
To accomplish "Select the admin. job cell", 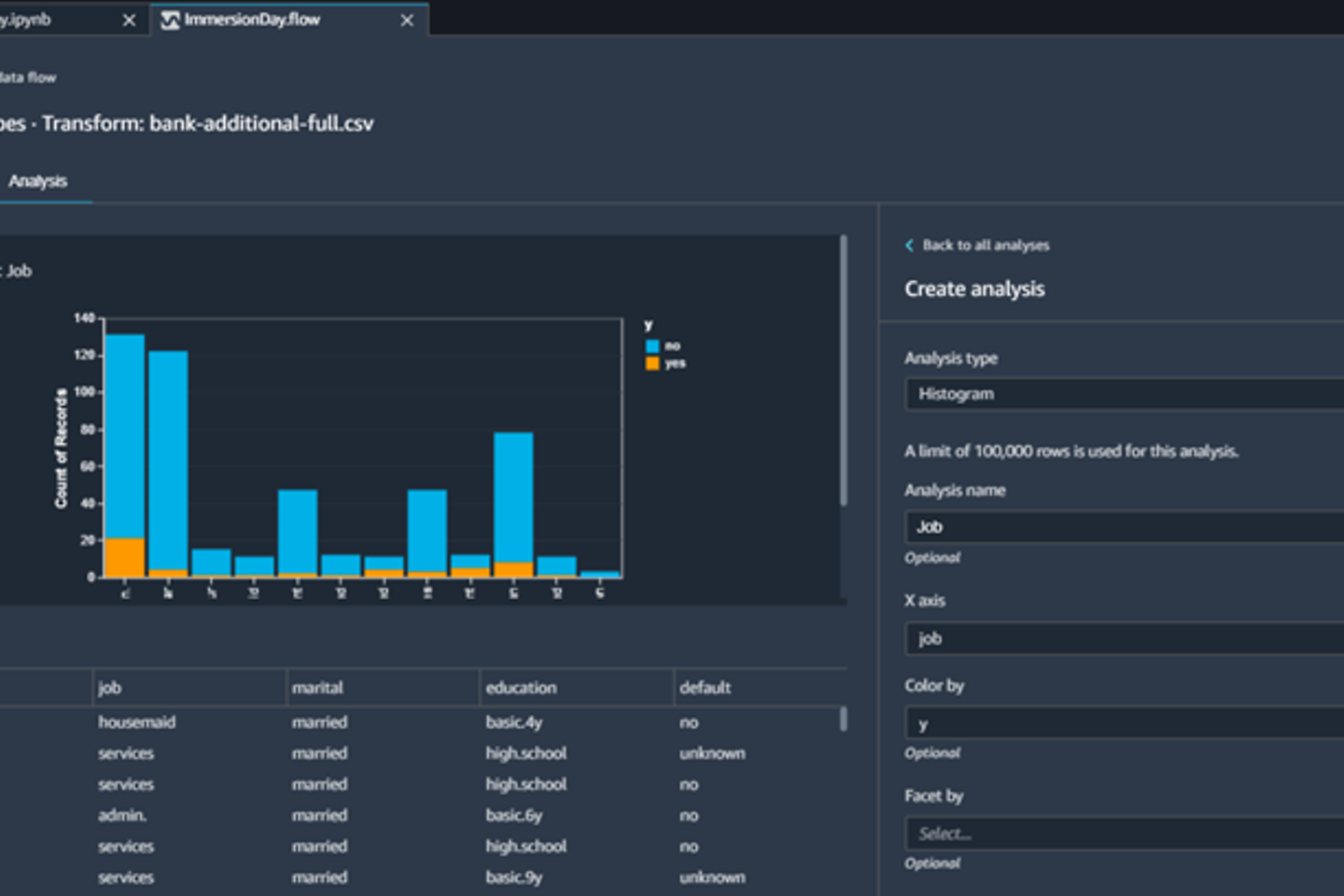I will (122, 816).
